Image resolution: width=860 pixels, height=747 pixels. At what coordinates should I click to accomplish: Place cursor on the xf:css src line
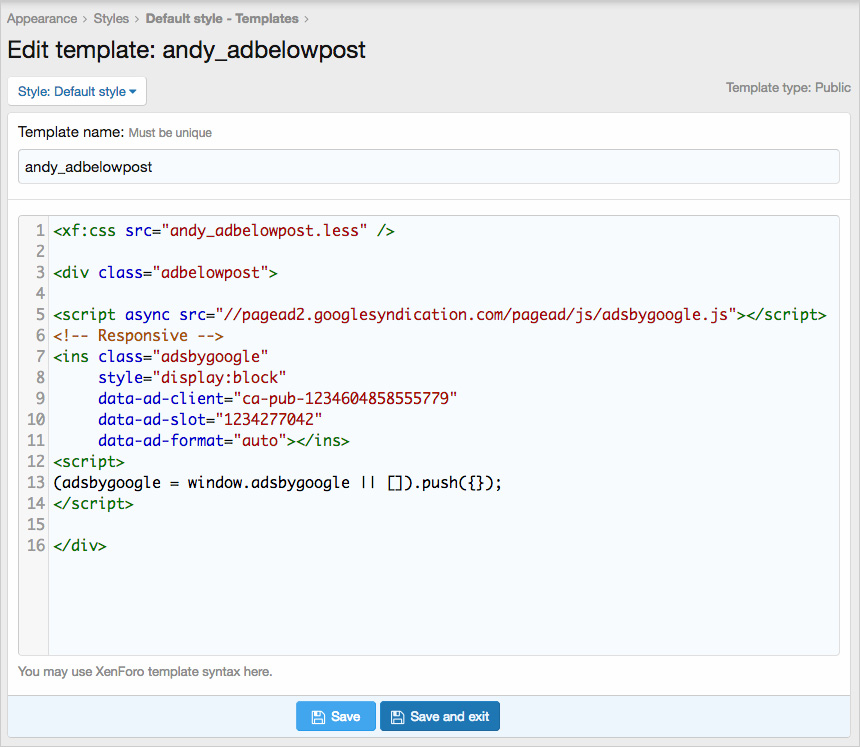point(224,231)
